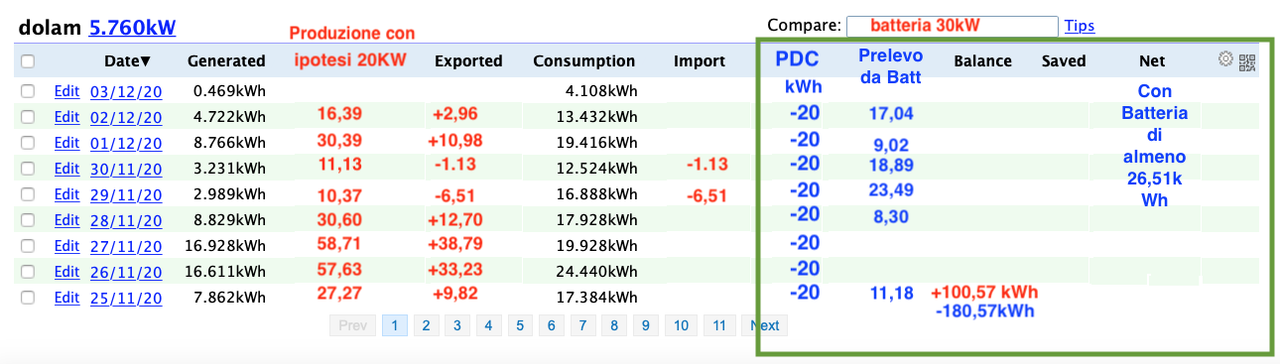Viewport: 1280px width, 364px height.
Task: Open the 29/11/20 date link
Action: [126, 194]
